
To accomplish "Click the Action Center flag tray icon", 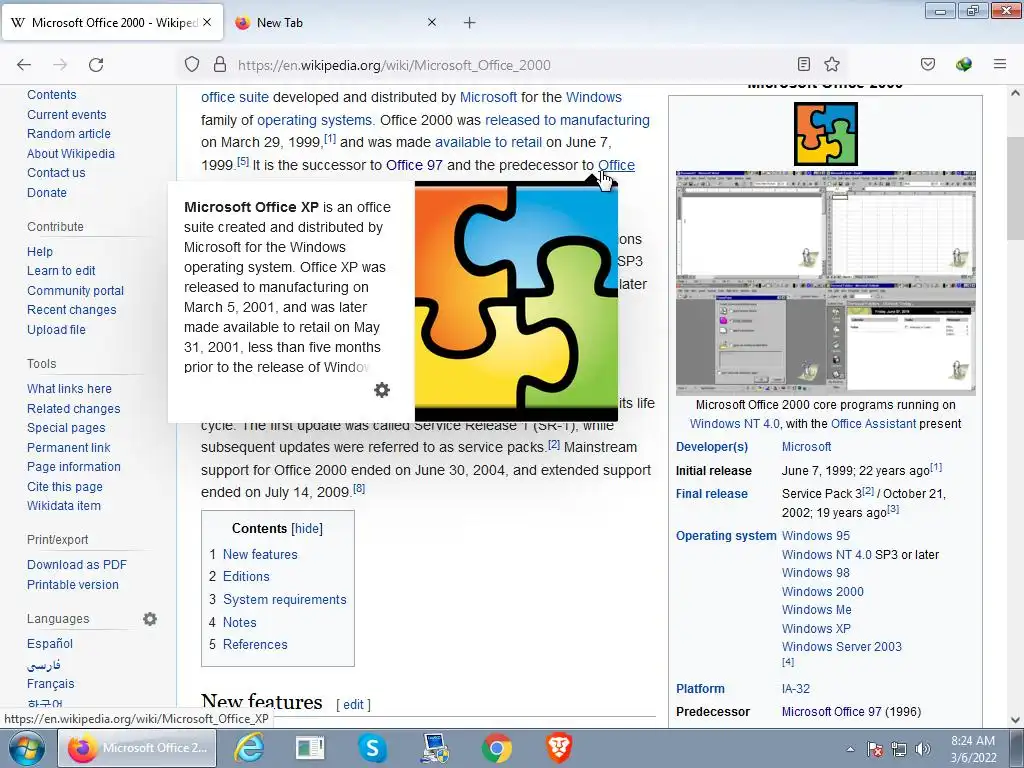I will pos(875,749).
